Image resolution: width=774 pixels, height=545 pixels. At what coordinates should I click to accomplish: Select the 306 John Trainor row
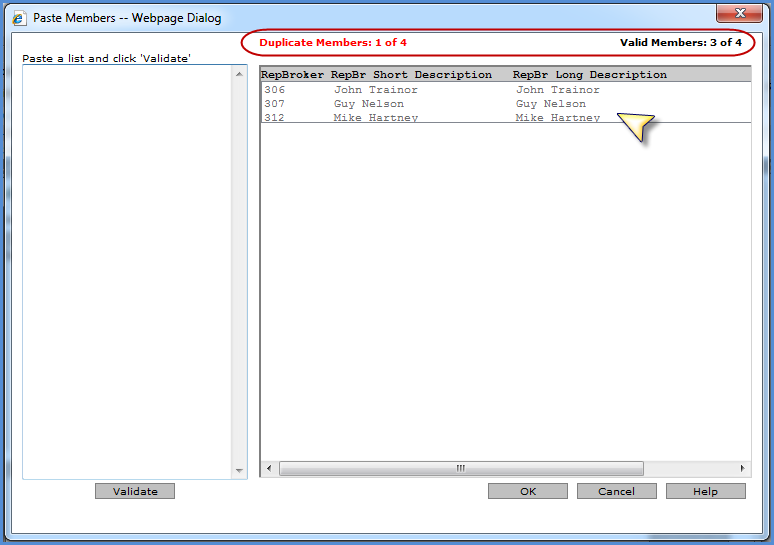point(506,90)
